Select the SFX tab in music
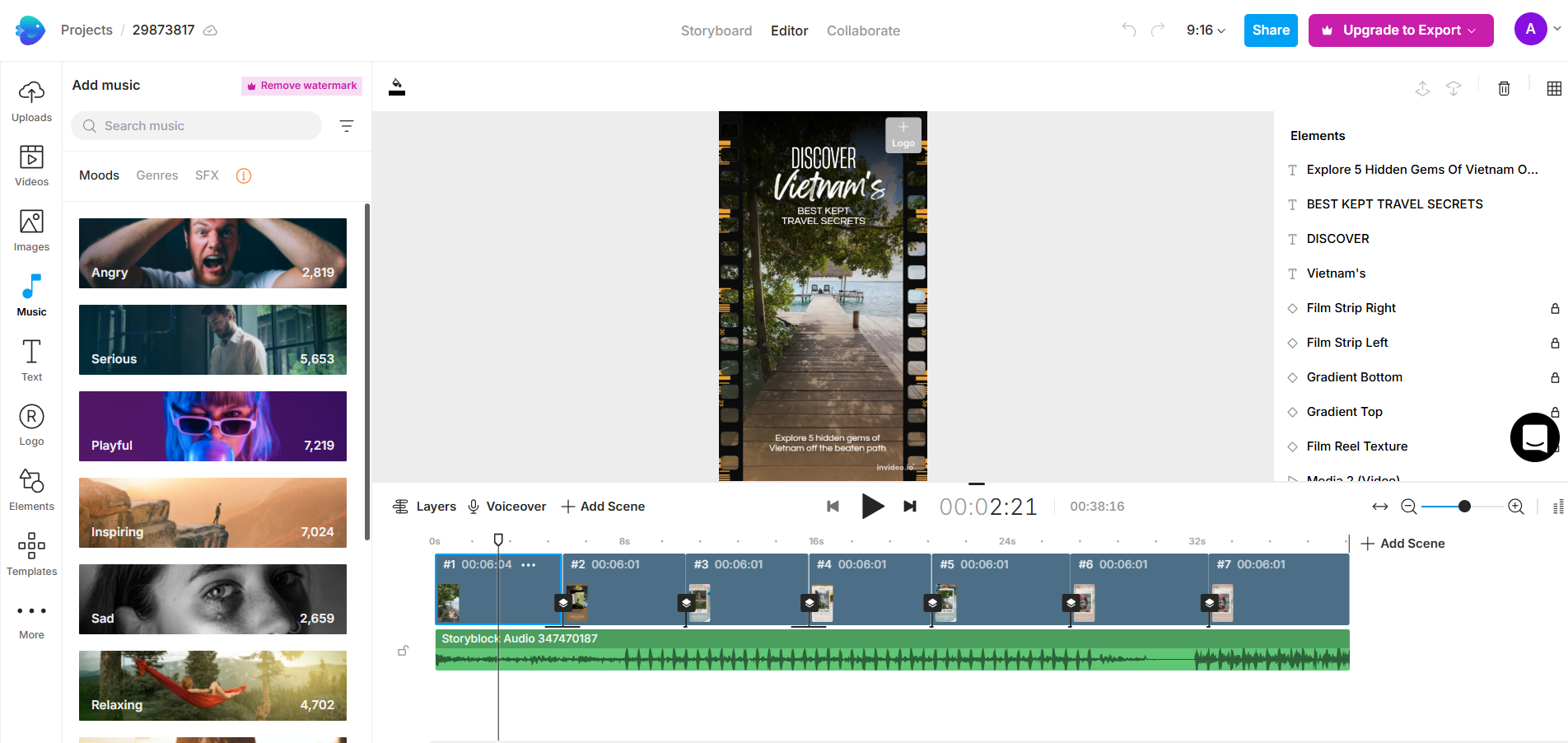 point(207,175)
